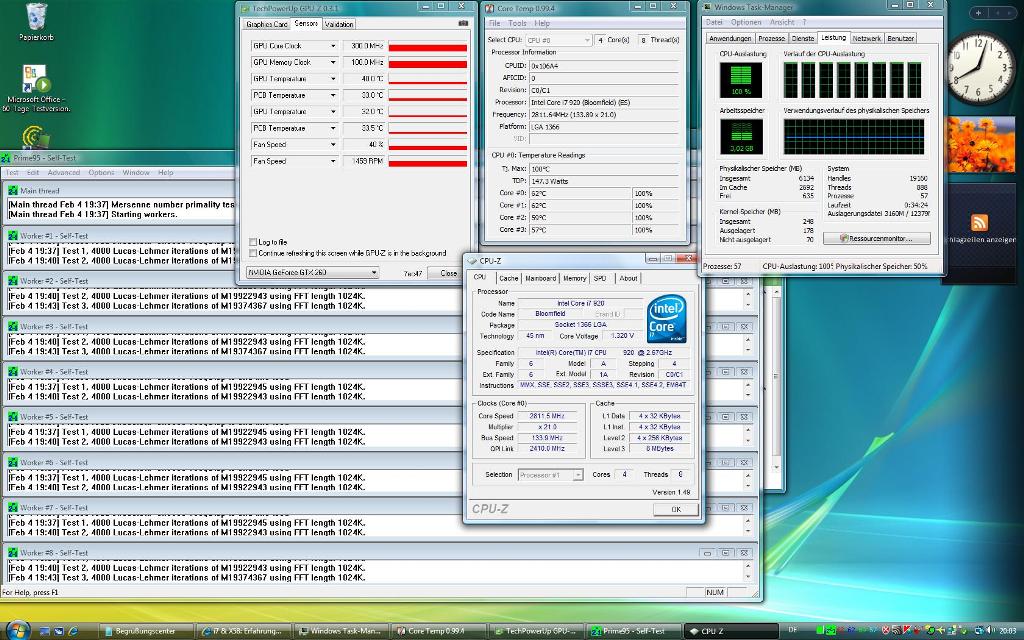Open CPU-Z SPD tab
This screenshot has width=1024, height=640.
[600, 278]
